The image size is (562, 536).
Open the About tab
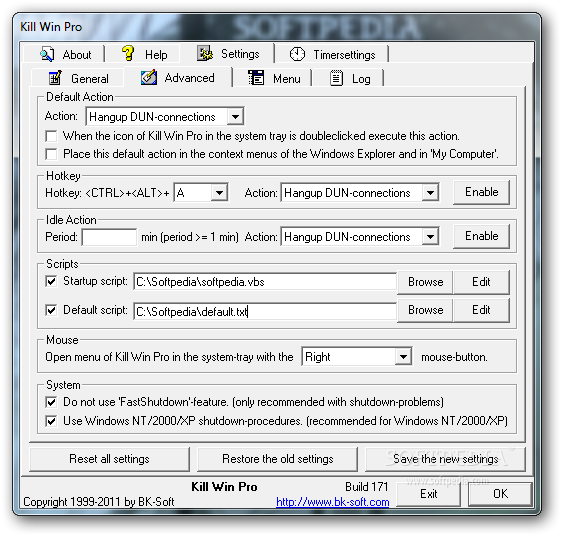(x=65, y=54)
